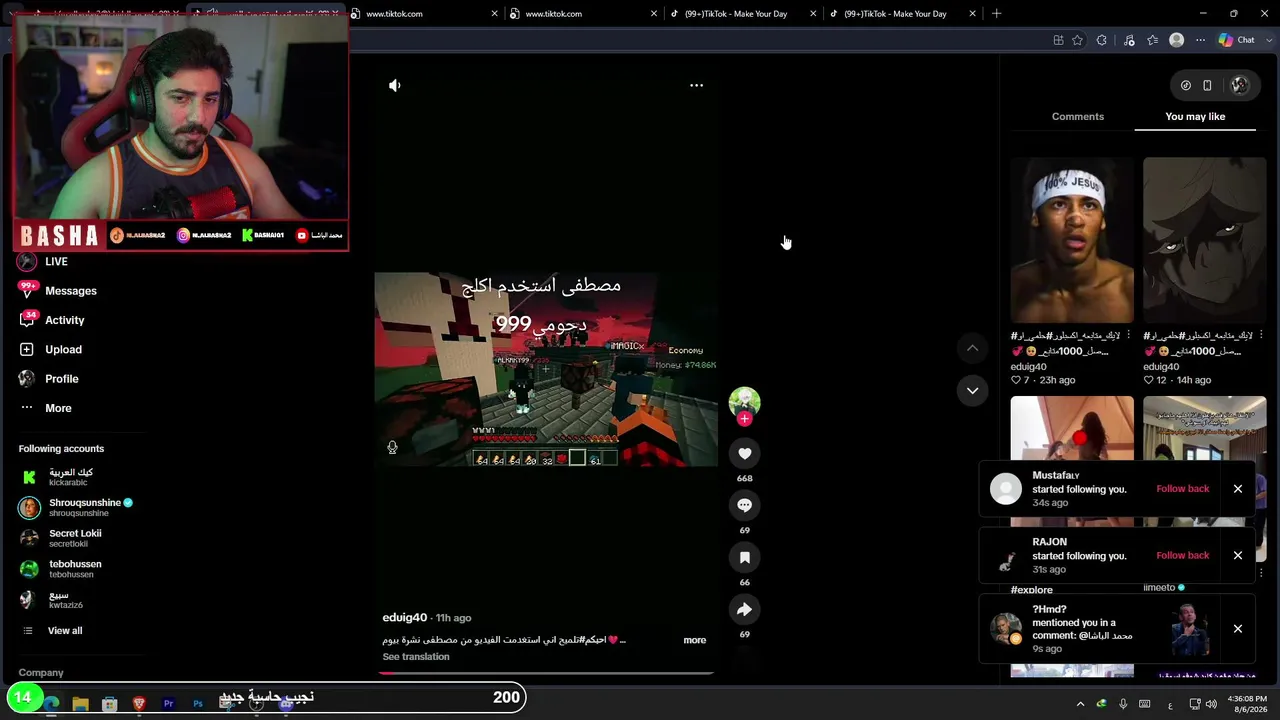The width and height of the screenshot is (1280, 720).
Task: Dismiss the RAJON follow notification
Action: pos(1237,555)
